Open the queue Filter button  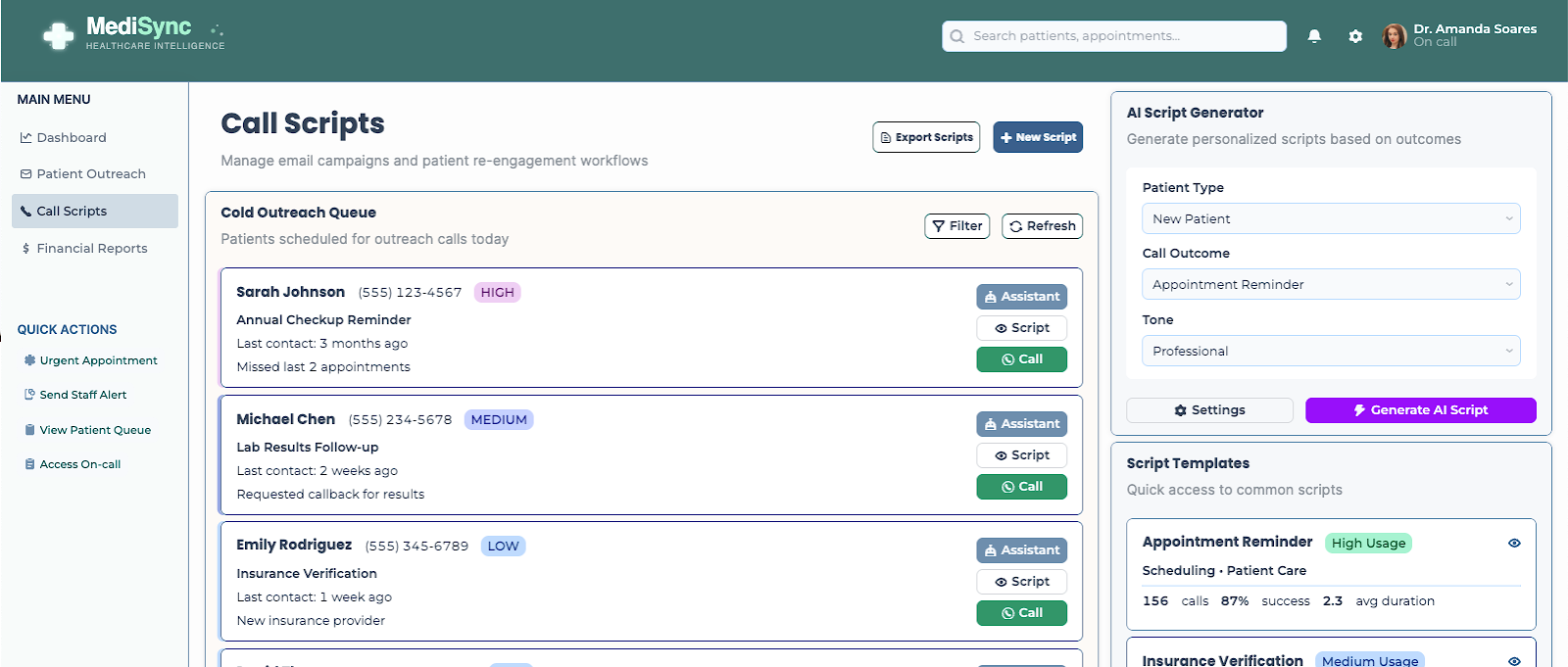[x=957, y=226]
